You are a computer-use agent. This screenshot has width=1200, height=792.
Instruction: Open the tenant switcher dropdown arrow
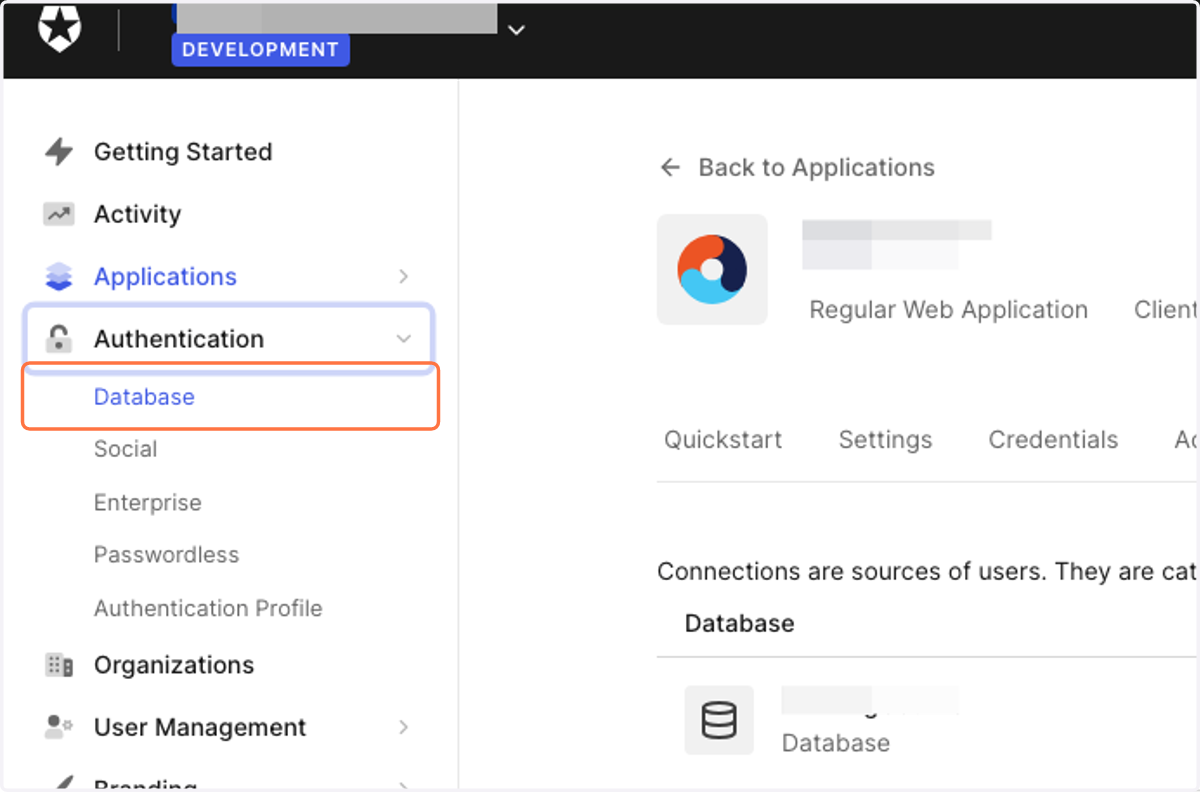516,30
